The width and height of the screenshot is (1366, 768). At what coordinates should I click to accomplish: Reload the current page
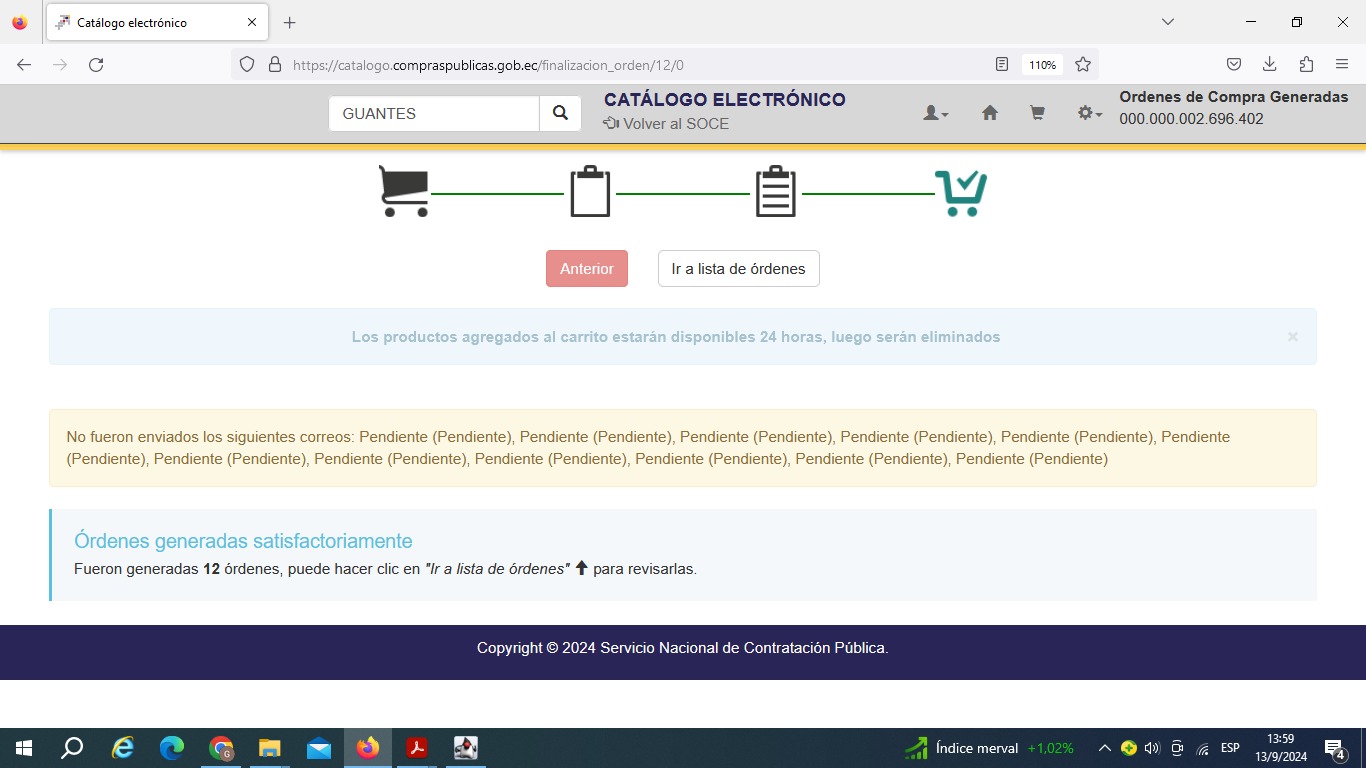point(96,65)
